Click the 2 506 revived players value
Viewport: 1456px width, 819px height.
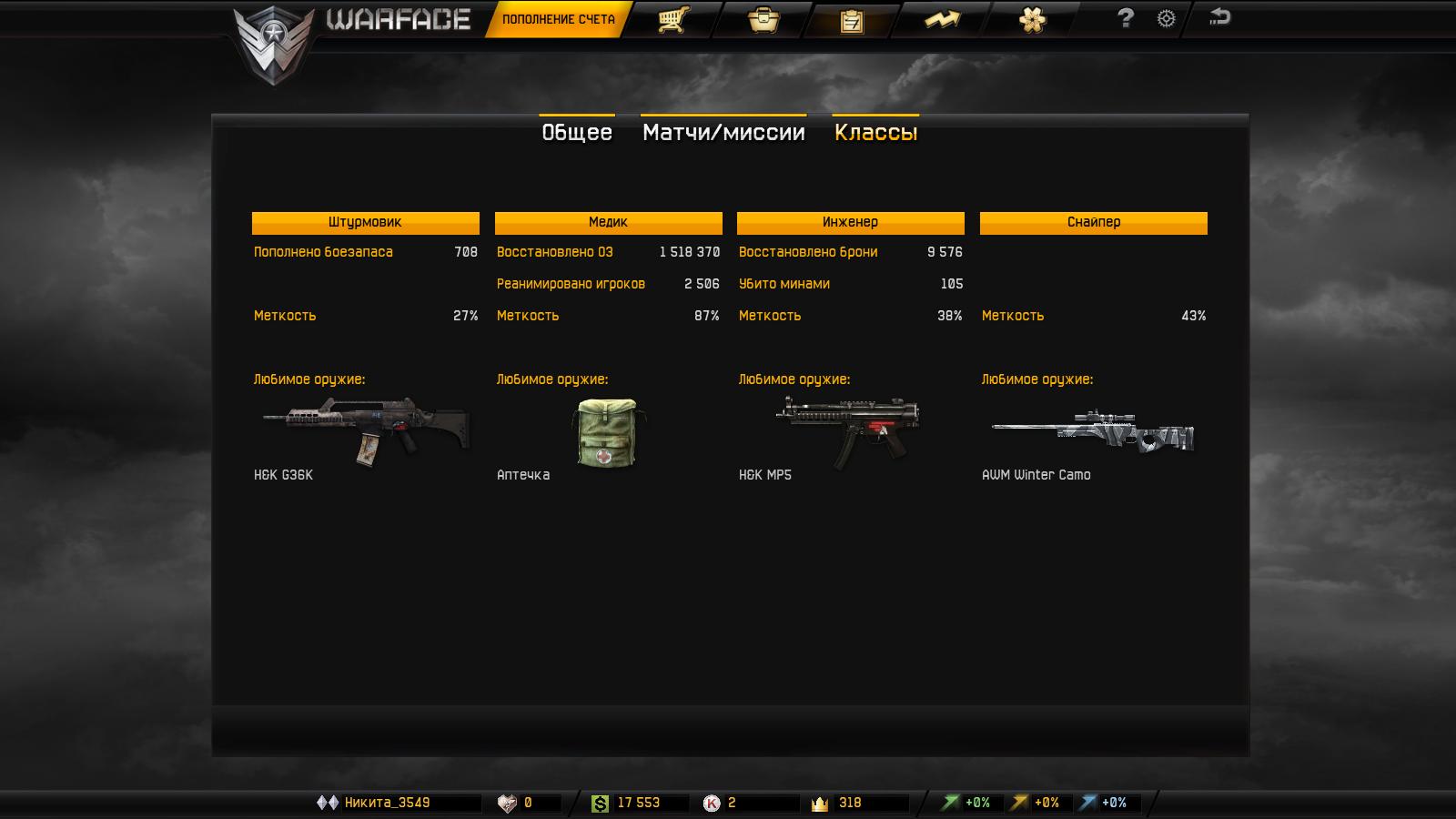click(702, 284)
